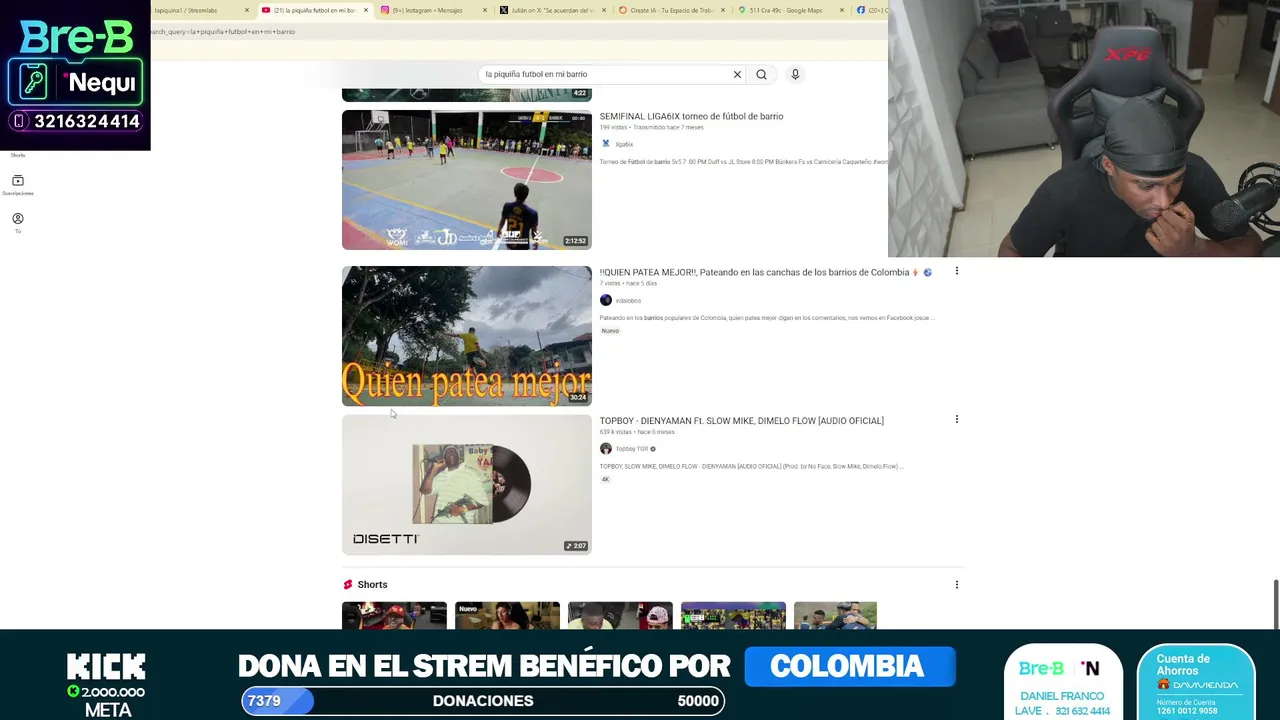Open the liga6ix channel avatar
Screen dimensions: 1280x720
pos(605,144)
